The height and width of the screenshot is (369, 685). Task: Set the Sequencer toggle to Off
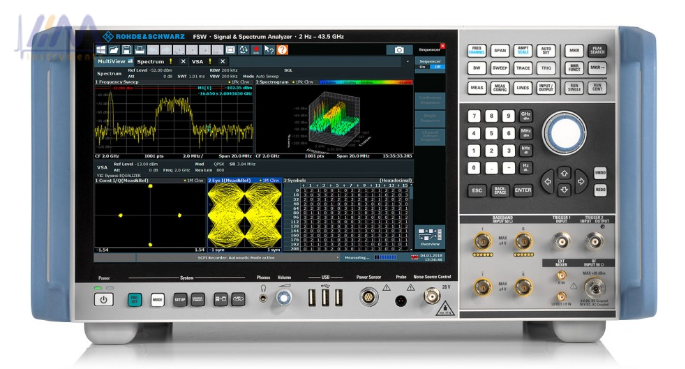point(437,67)
